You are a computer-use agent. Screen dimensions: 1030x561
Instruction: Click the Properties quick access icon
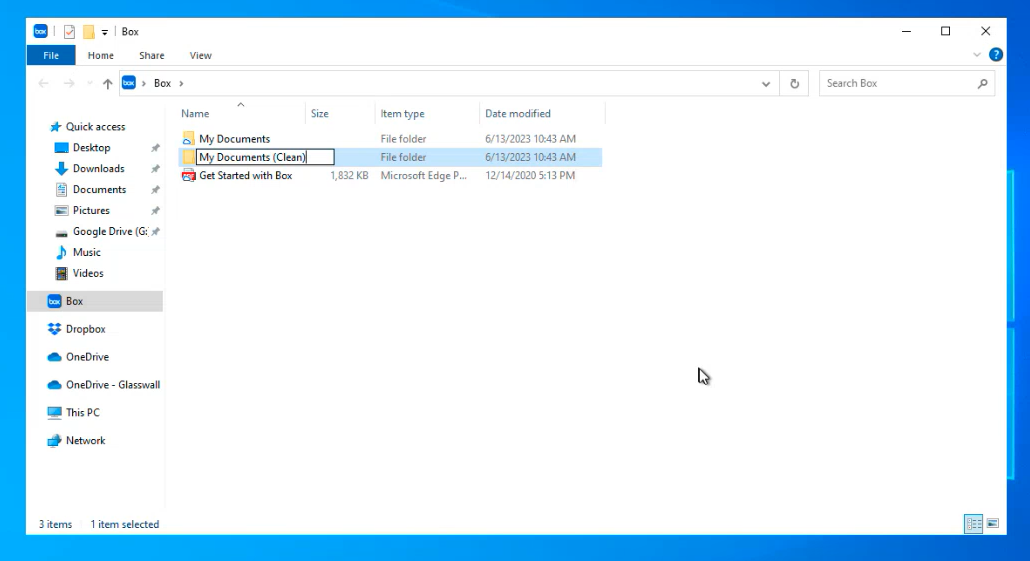[x=70, y=31]
